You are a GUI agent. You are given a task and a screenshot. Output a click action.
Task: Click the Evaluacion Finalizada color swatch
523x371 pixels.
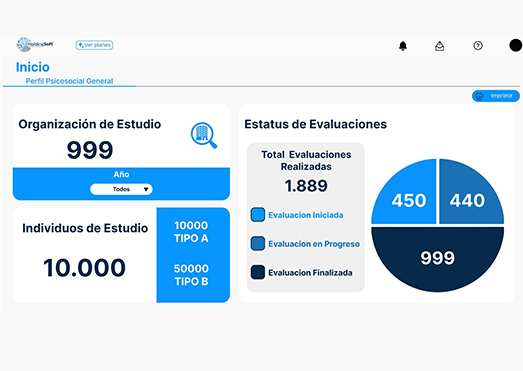tap(258, 272)
